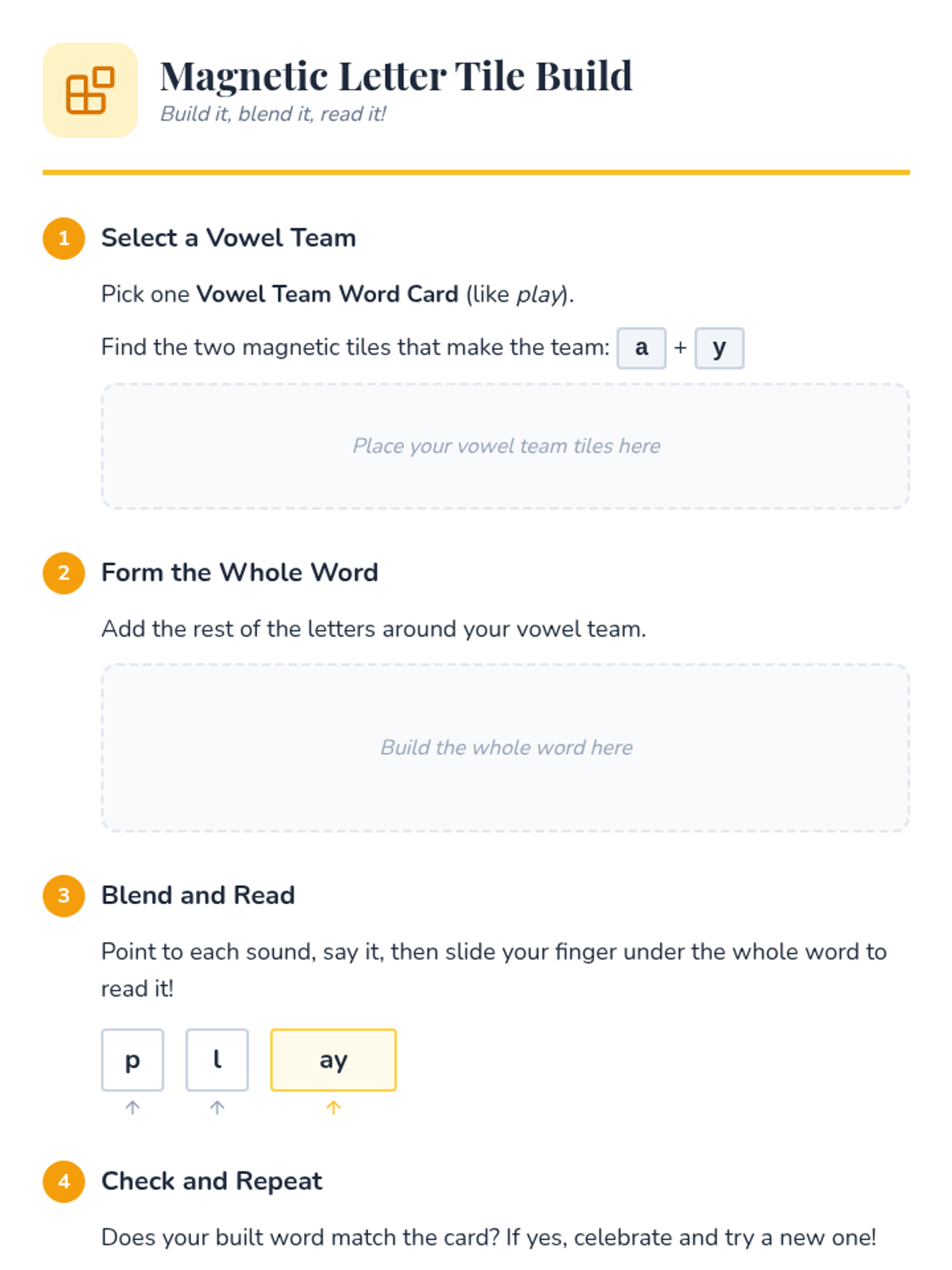
Task: Click the step 4 number badge
Action: [x=64, y=1182]
